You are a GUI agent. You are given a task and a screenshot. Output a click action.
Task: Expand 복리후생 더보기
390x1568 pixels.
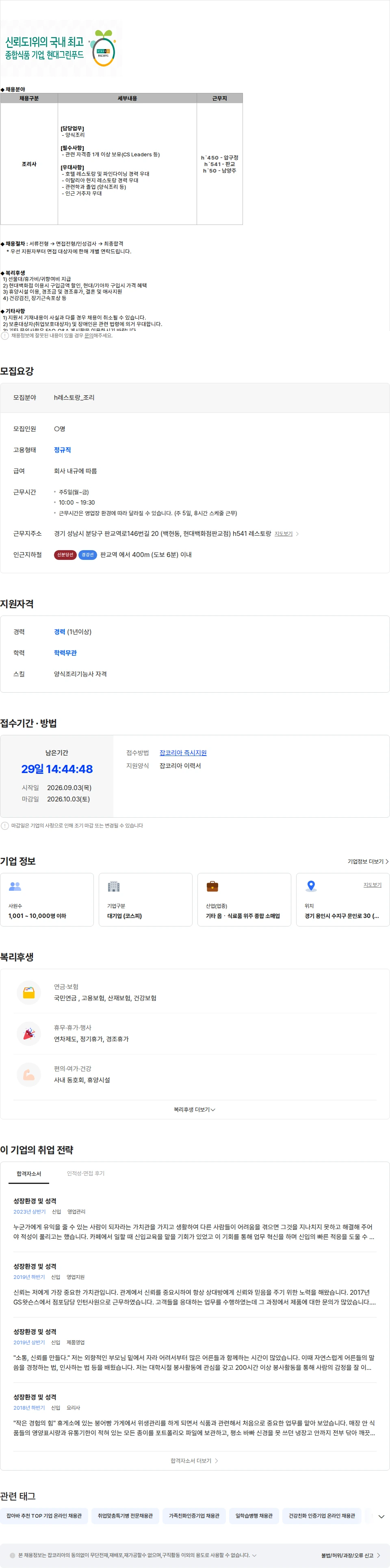click(x=194, y=1110)
